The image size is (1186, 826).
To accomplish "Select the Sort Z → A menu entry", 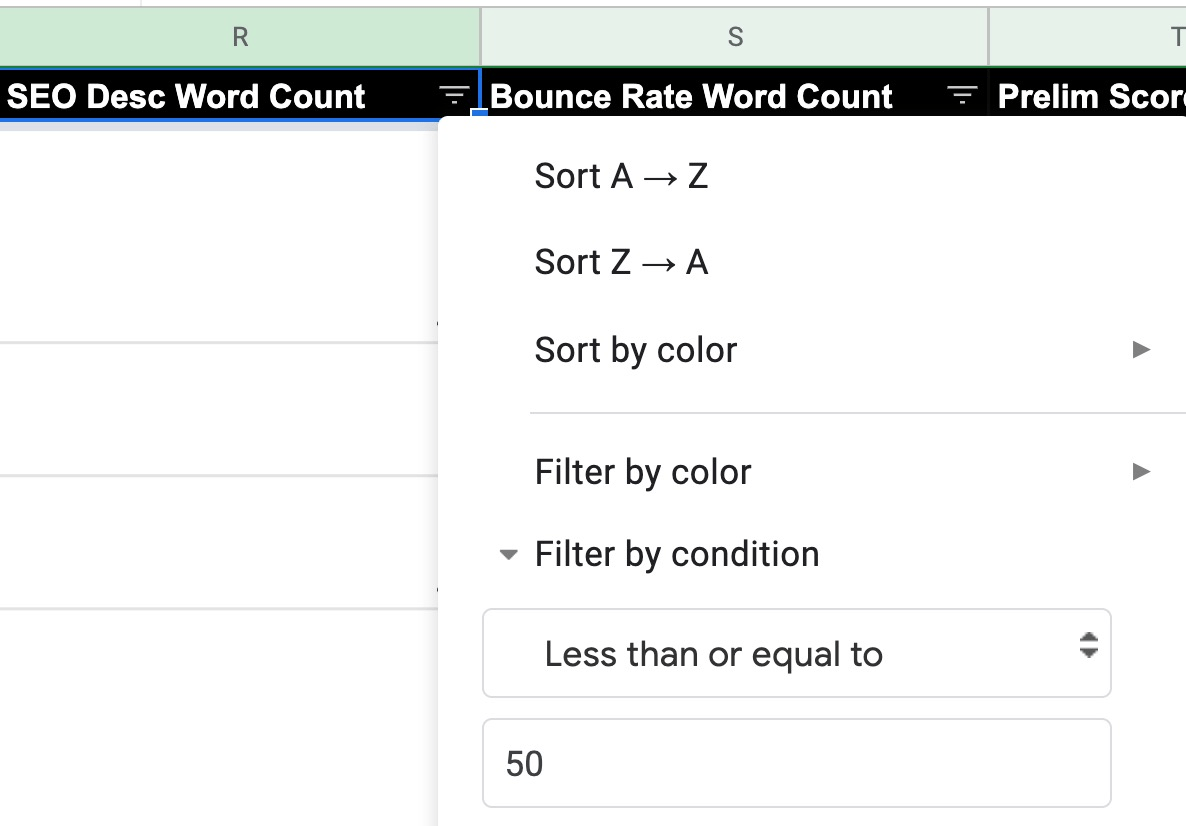I will [622, 262].
